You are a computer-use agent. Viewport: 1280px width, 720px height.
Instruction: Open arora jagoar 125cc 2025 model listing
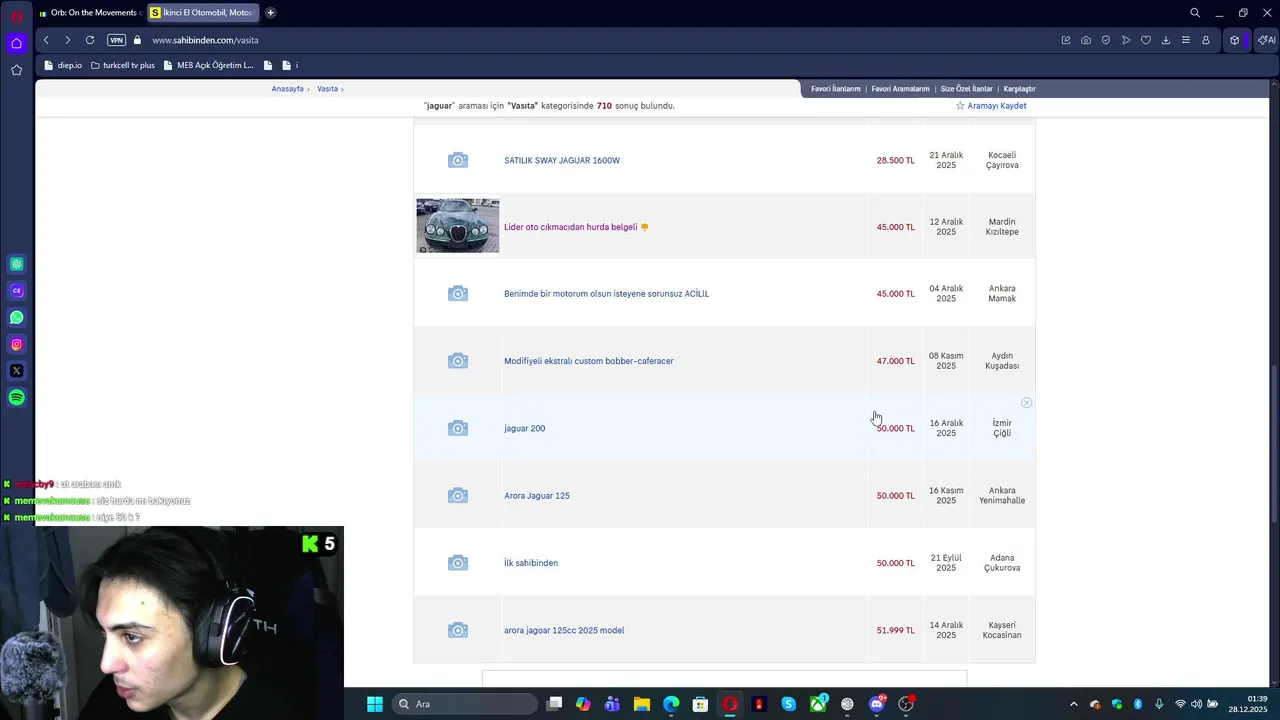click(x=564, y=630)
